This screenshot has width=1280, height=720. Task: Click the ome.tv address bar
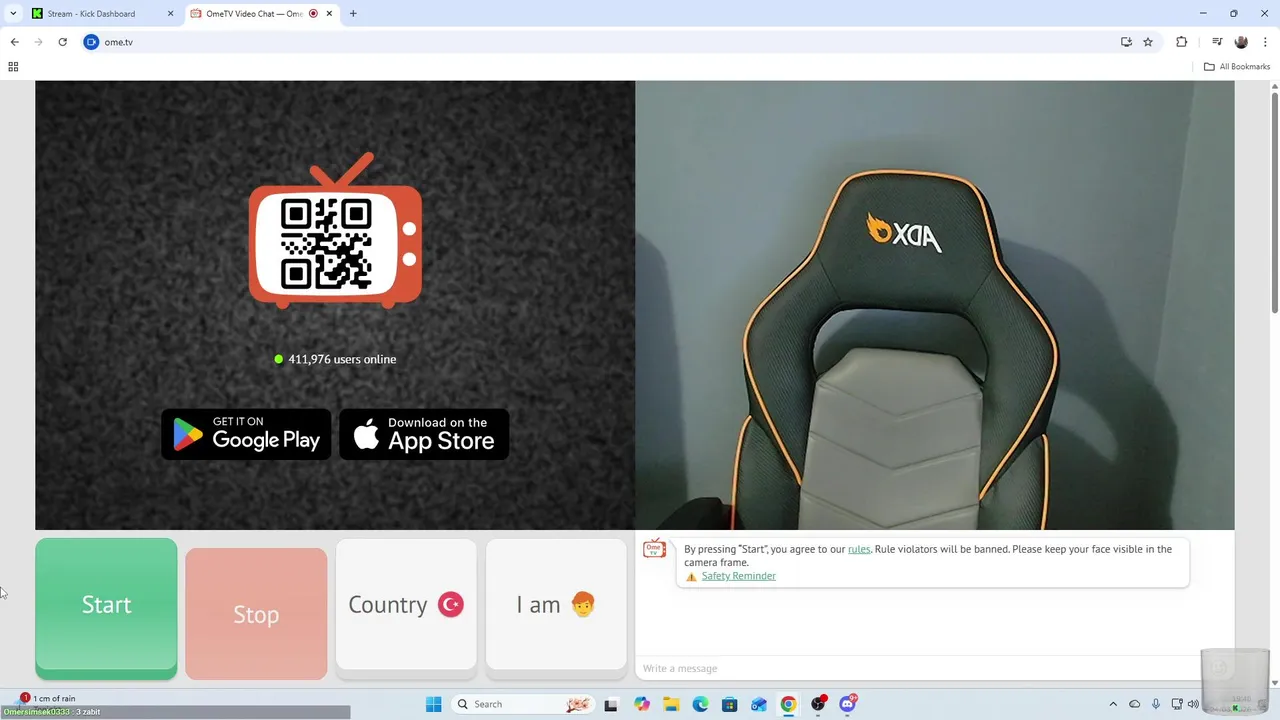[600, 42]
